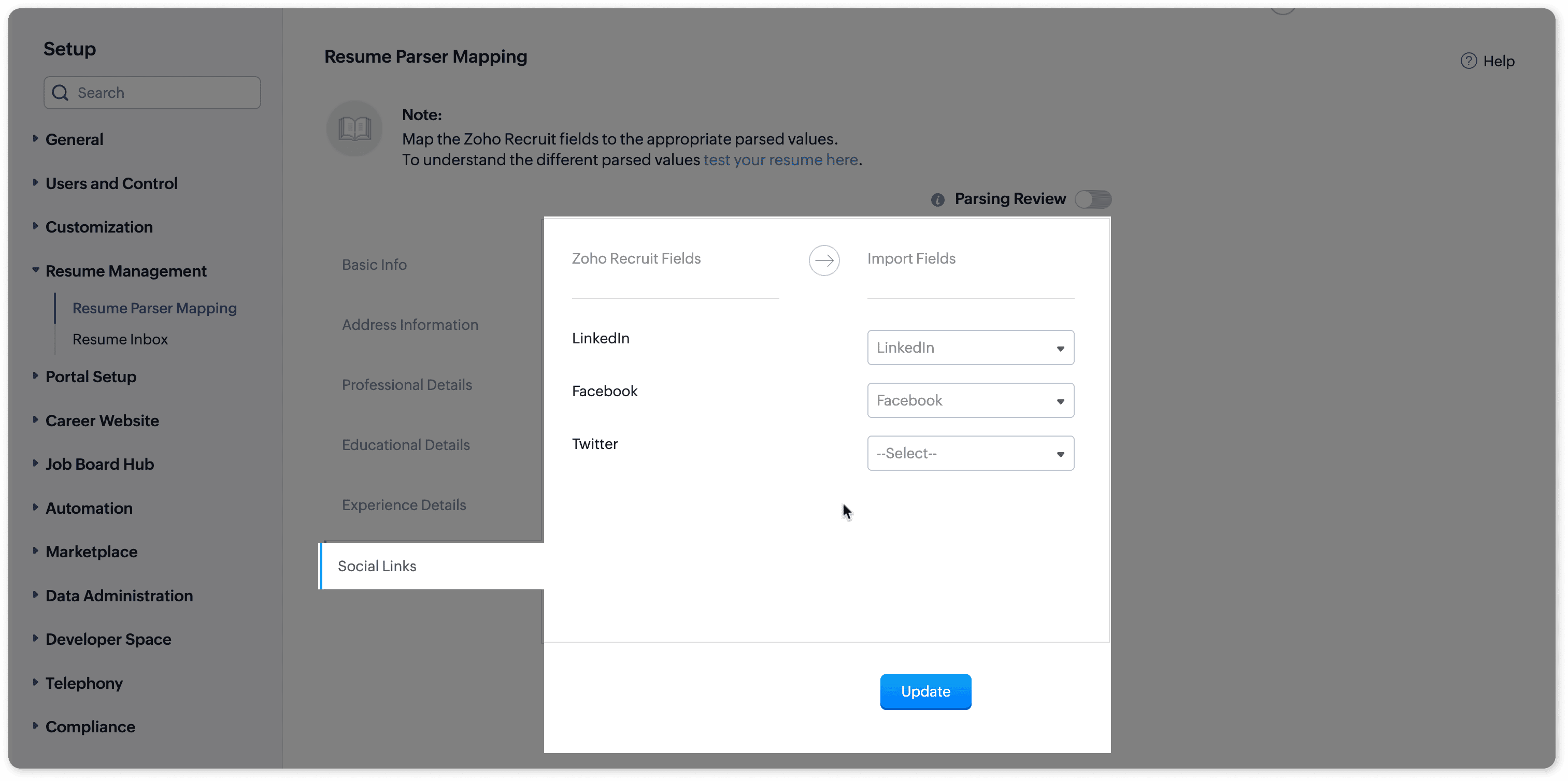Image resolution: width=1568 pixels, height=781 pixels.
Task: Click the LinkedIn field label
Action: pos(600,338)
